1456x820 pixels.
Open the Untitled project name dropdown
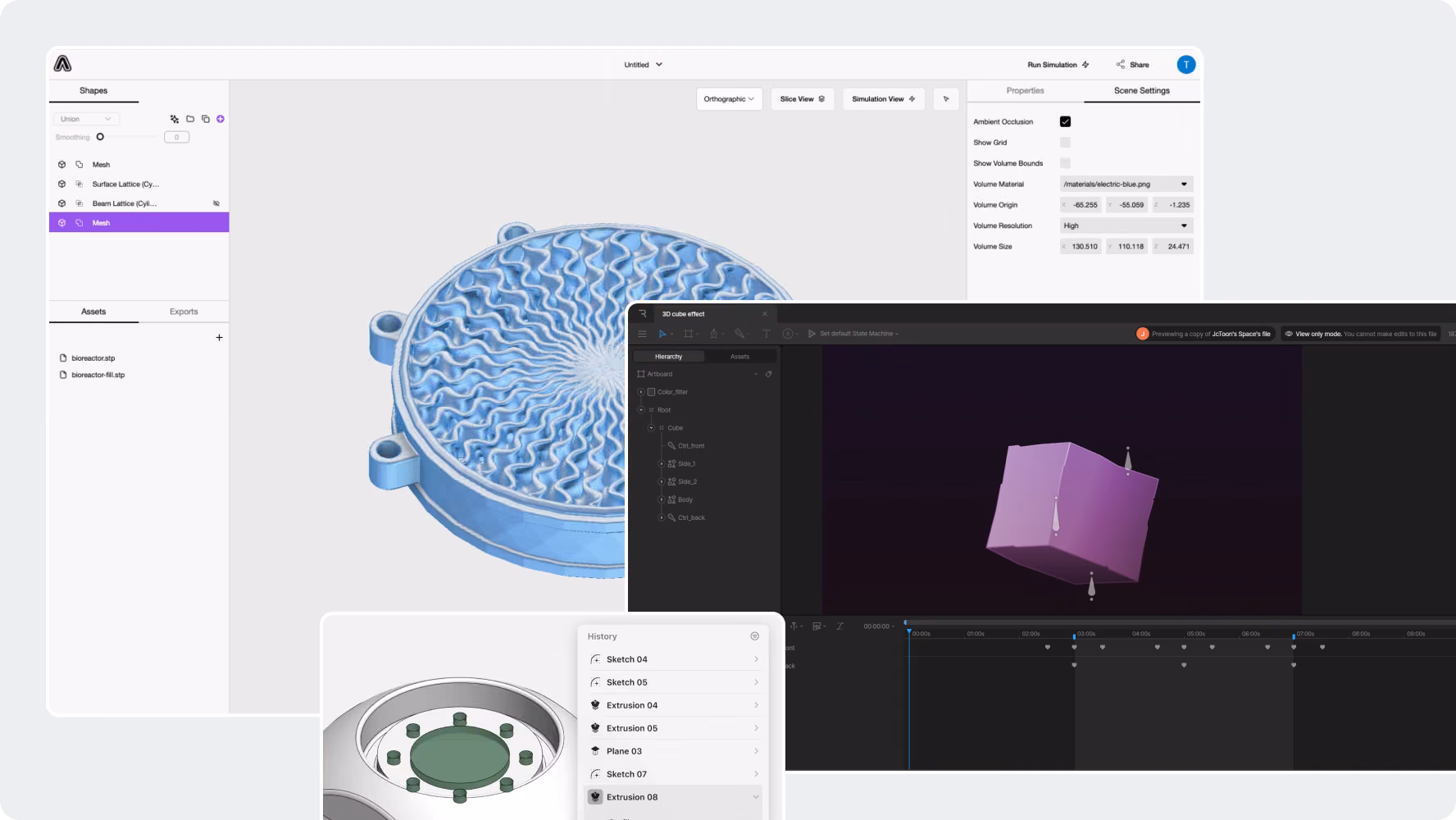coord(643,65)
